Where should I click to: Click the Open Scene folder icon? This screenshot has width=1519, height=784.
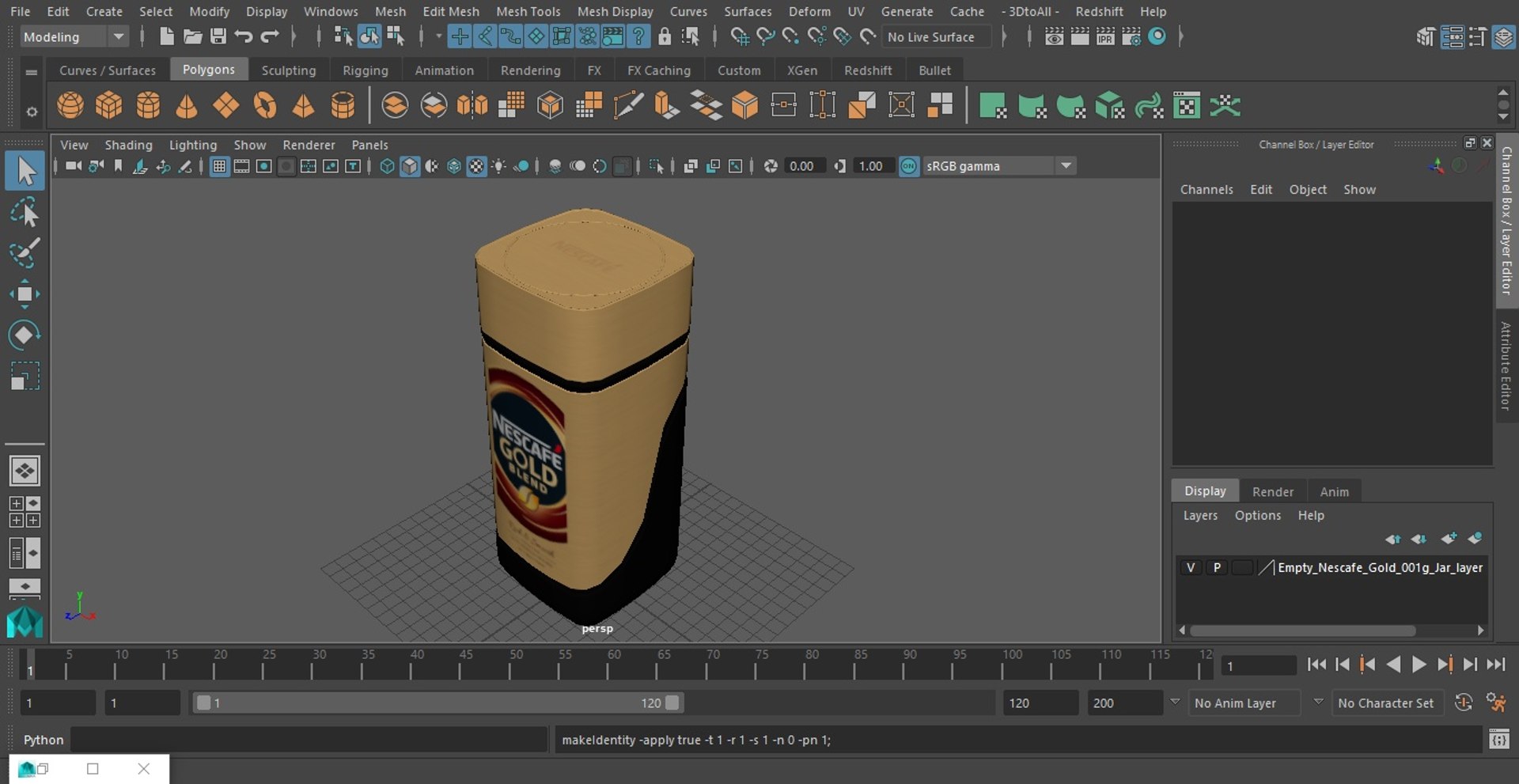(192, 36)
